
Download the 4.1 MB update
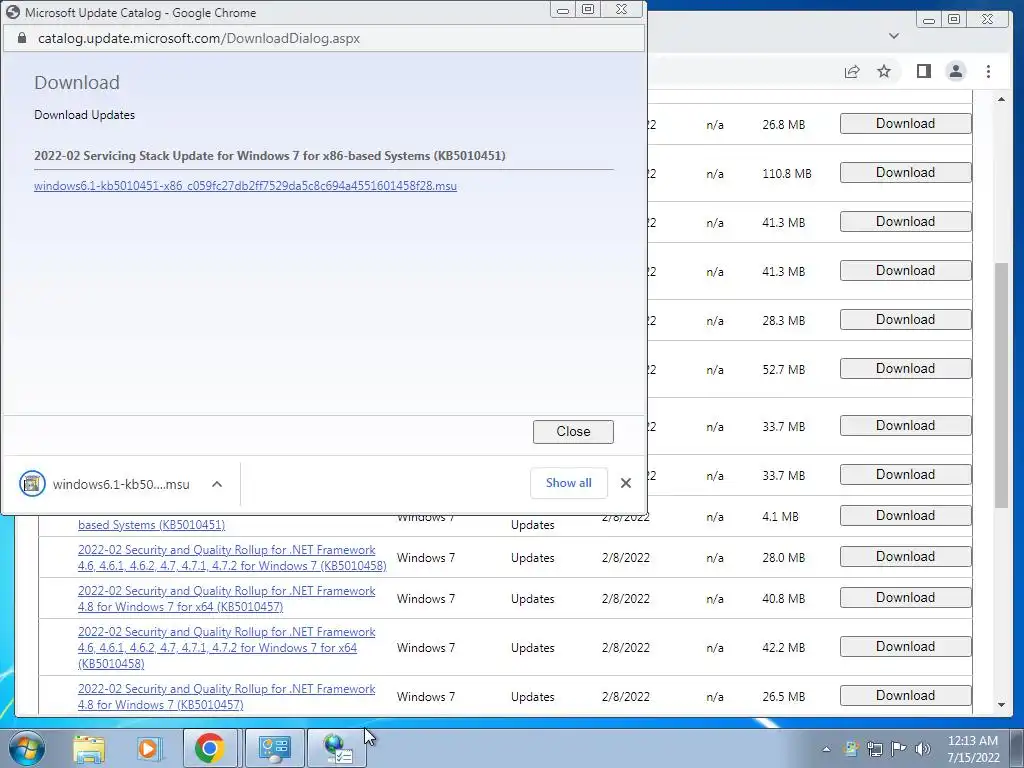905,515
